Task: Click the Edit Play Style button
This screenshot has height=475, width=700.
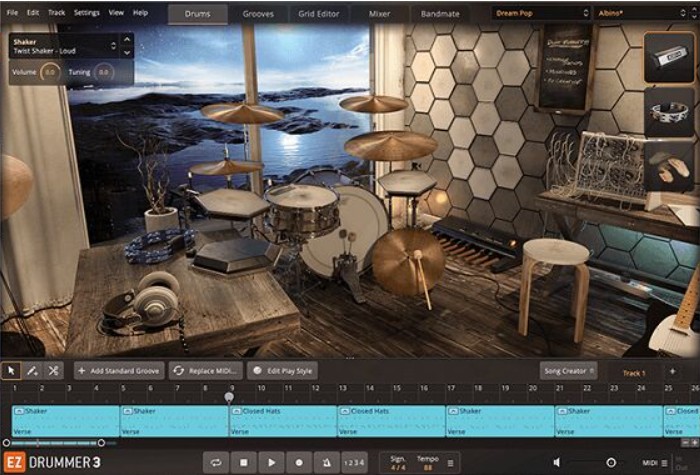Action: tap(283, 371)
